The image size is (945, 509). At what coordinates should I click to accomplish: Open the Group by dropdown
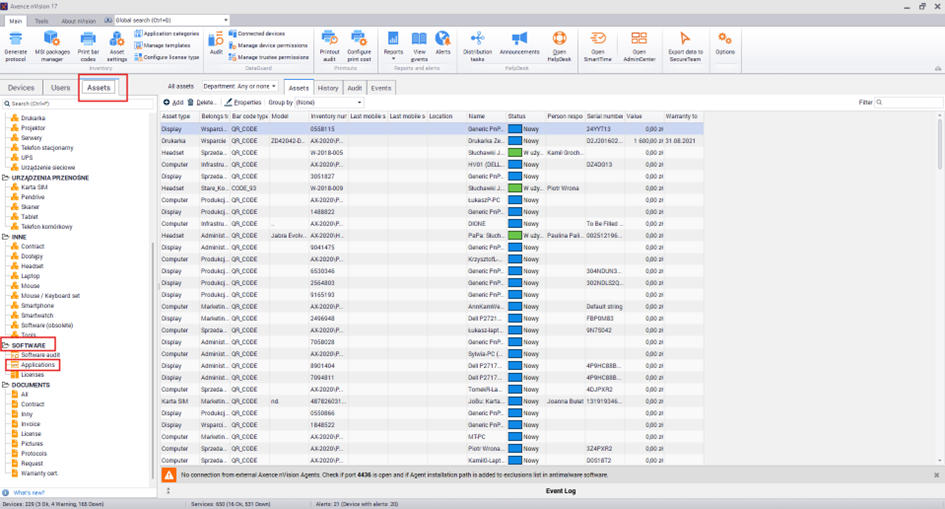314,102
